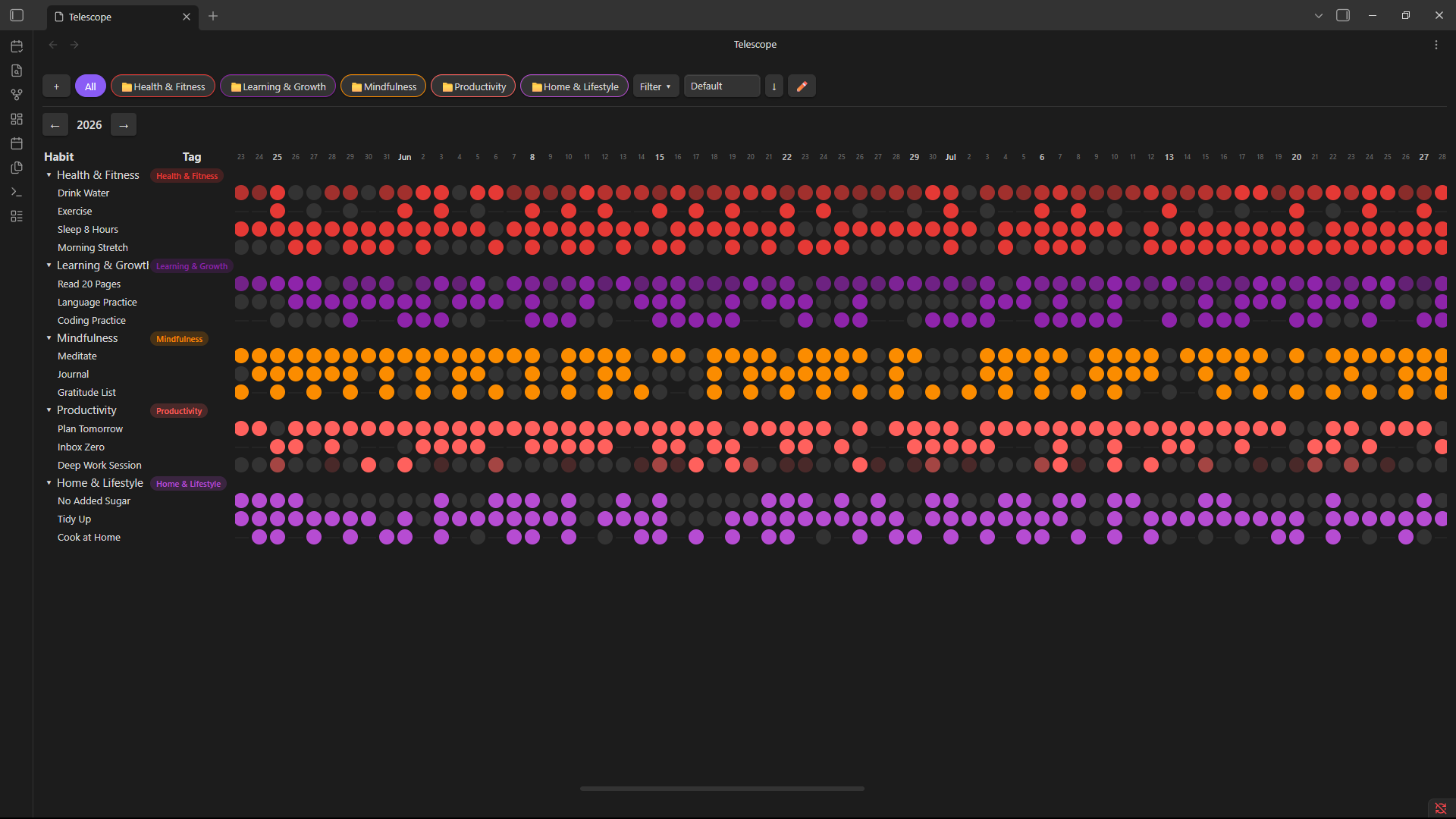
Task: Open the graph view ribbon icon
Action: click(x=17, y=95)
